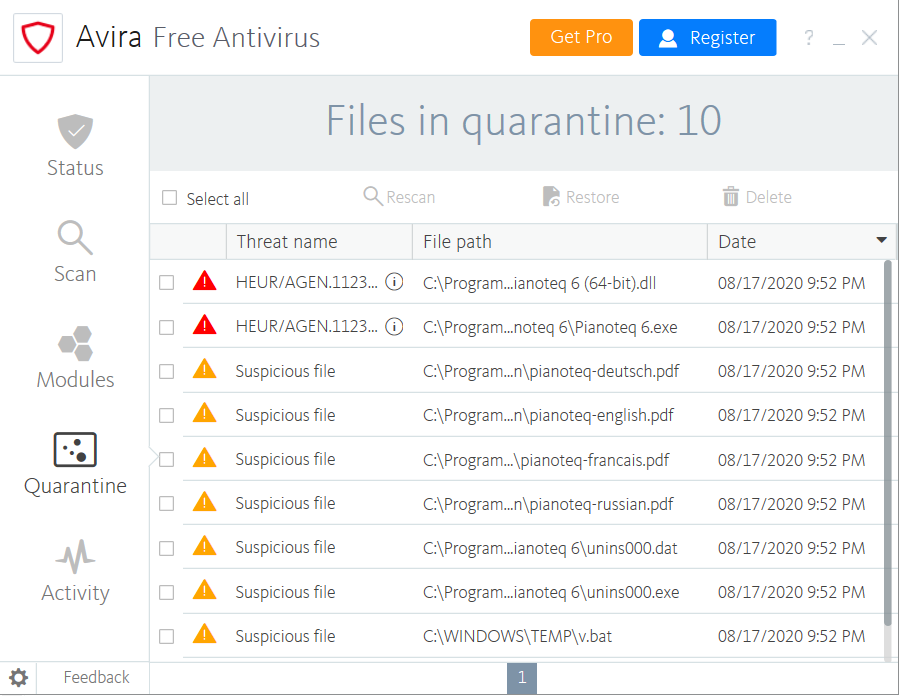The width and height of the screenshot is (899, 696).
Task: Check the box for pianoteq-english.pdf
Action: pos(167,416)
